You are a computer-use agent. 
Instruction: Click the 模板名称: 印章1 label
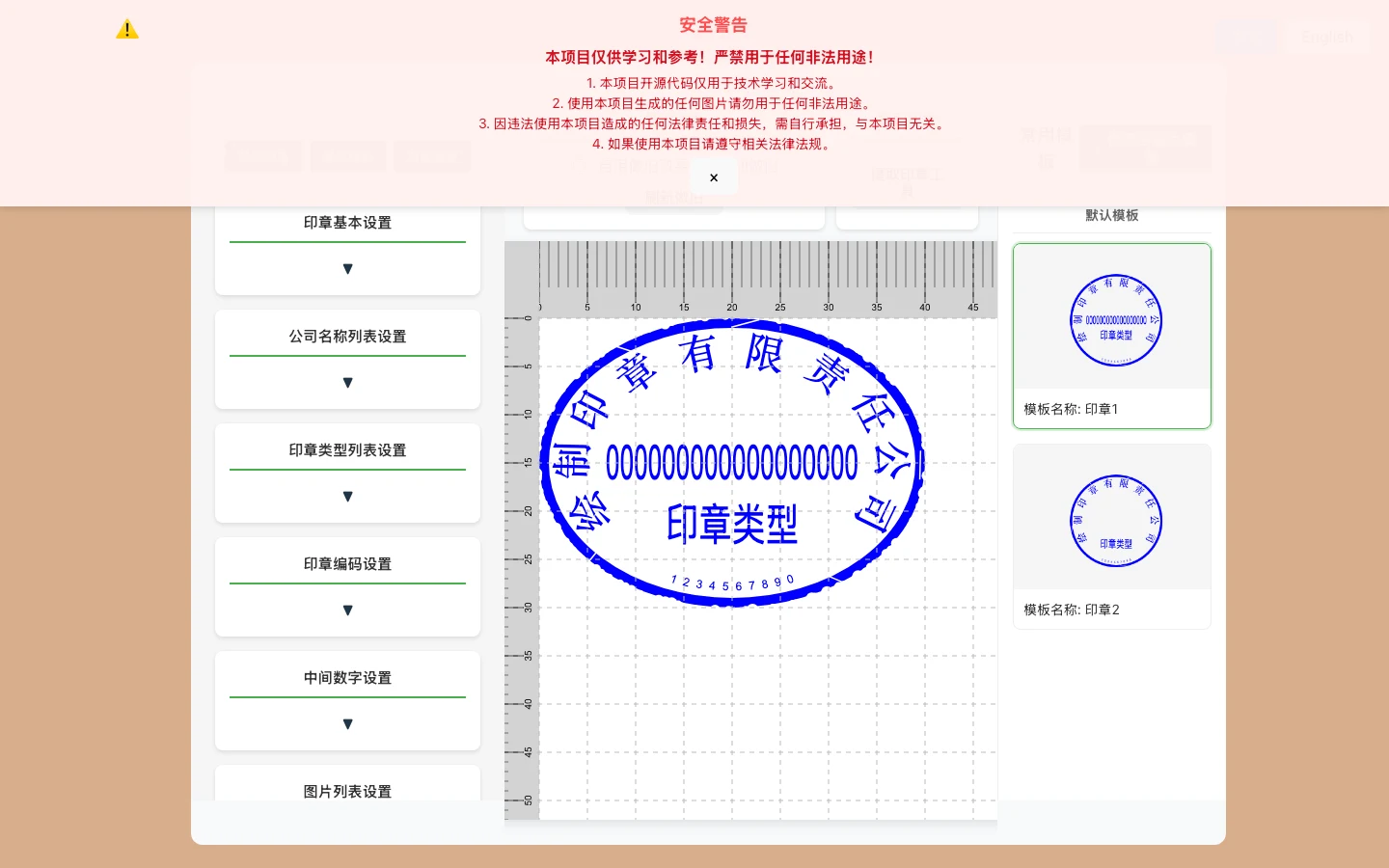pos(1071,409)
